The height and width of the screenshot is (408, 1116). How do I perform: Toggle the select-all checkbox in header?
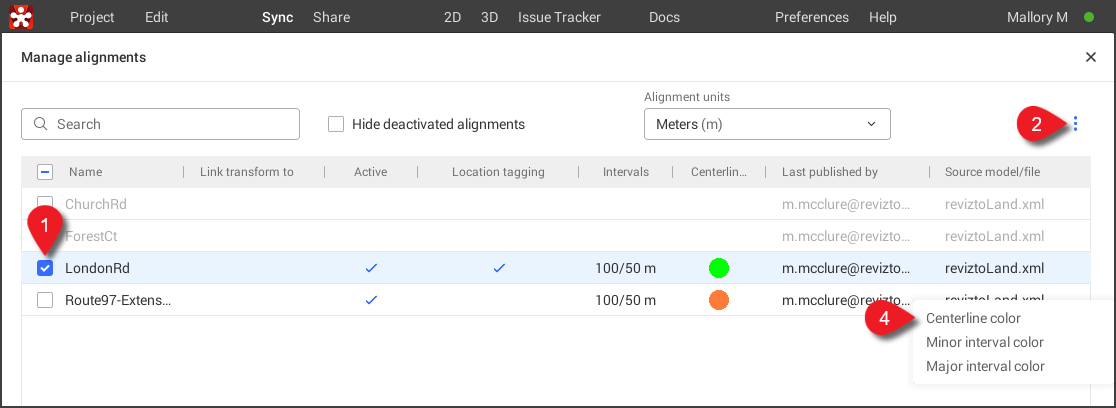pyautogui.click(x=45, y=172)
